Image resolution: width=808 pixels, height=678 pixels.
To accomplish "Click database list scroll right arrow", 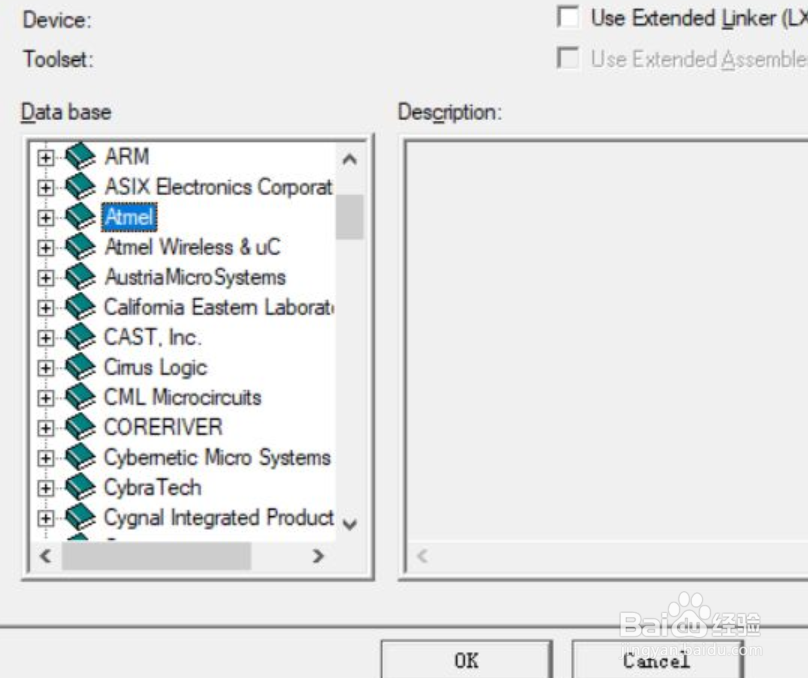I will point(318,556).
